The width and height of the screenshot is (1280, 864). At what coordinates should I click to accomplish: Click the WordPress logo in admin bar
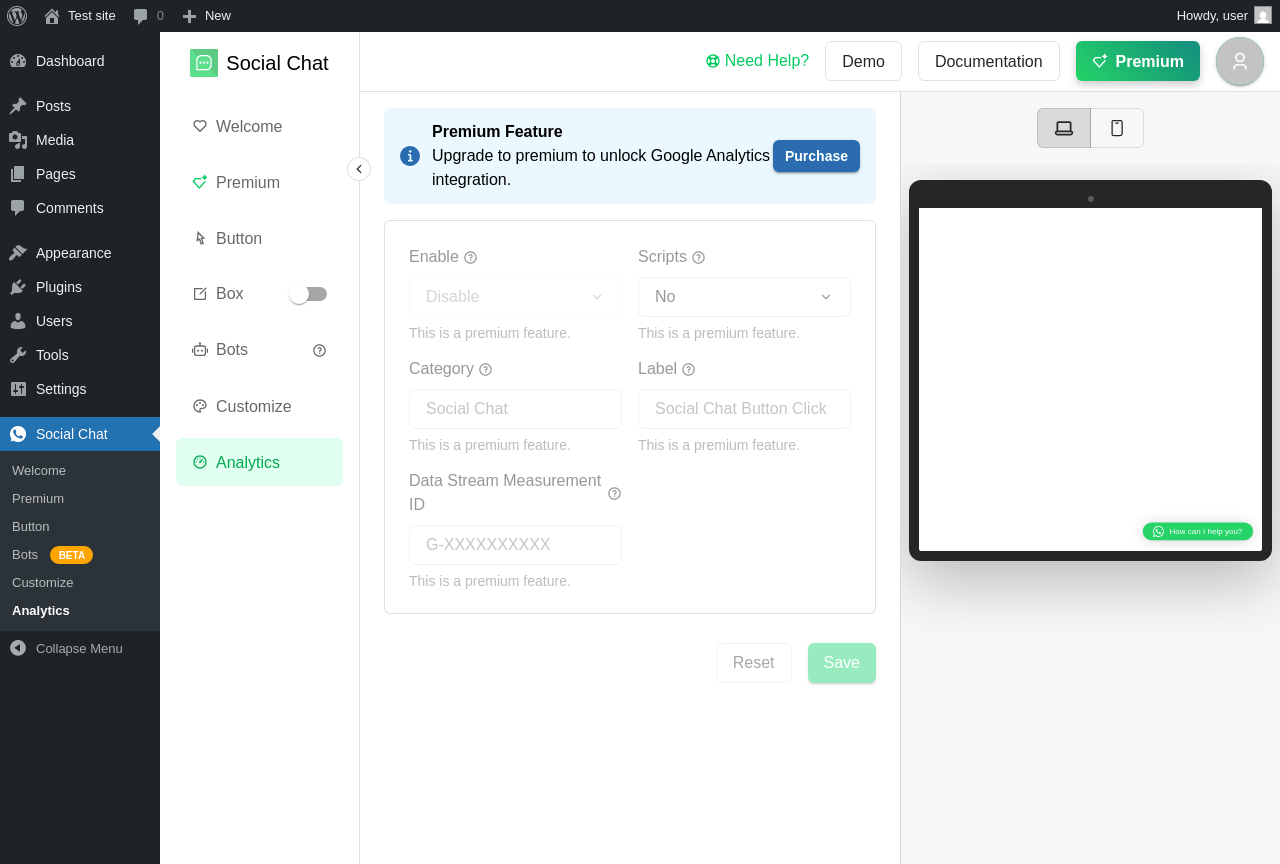tap(17, 16)
